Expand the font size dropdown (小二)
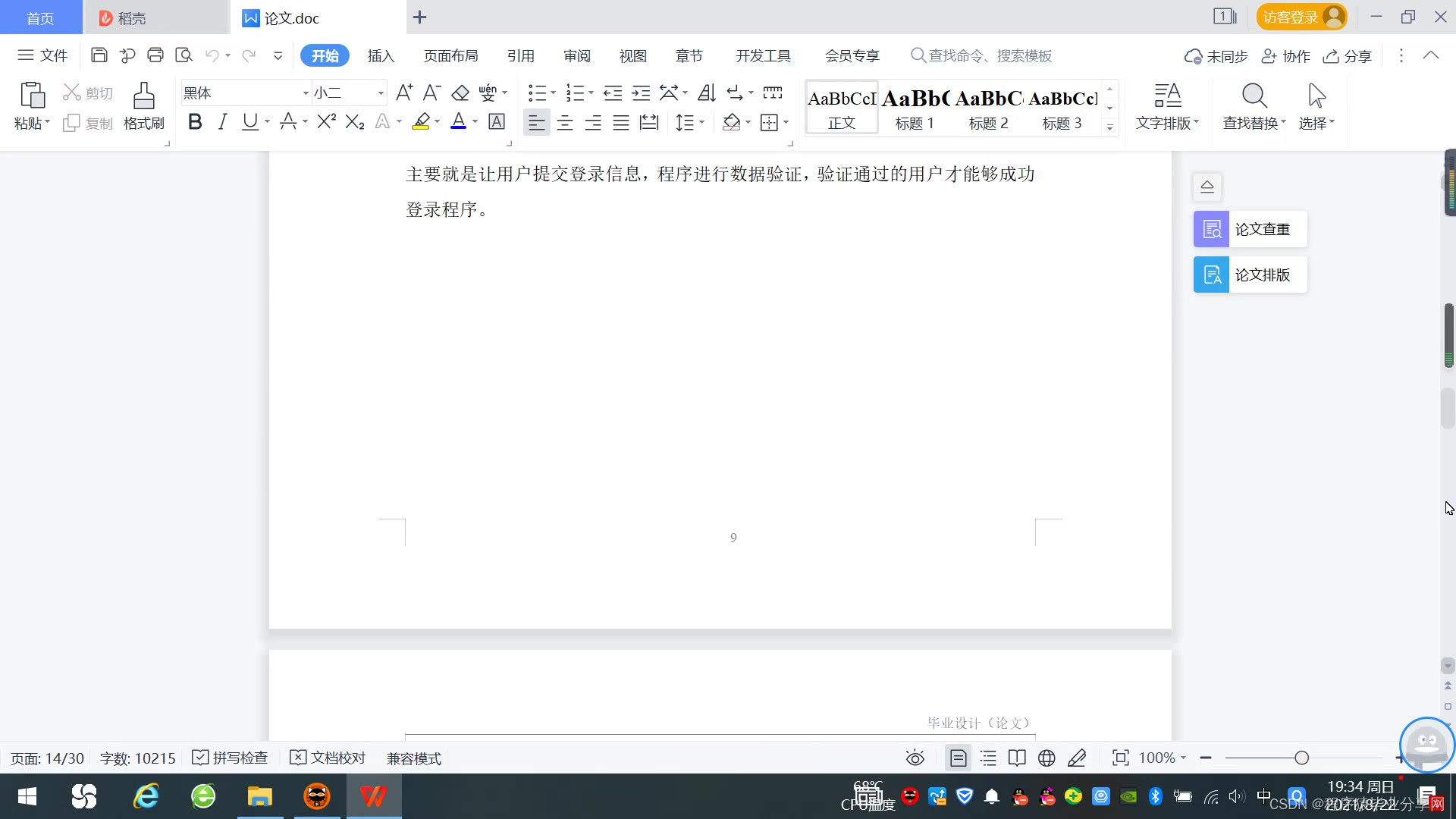1456x819 pixels. point(381,93)
